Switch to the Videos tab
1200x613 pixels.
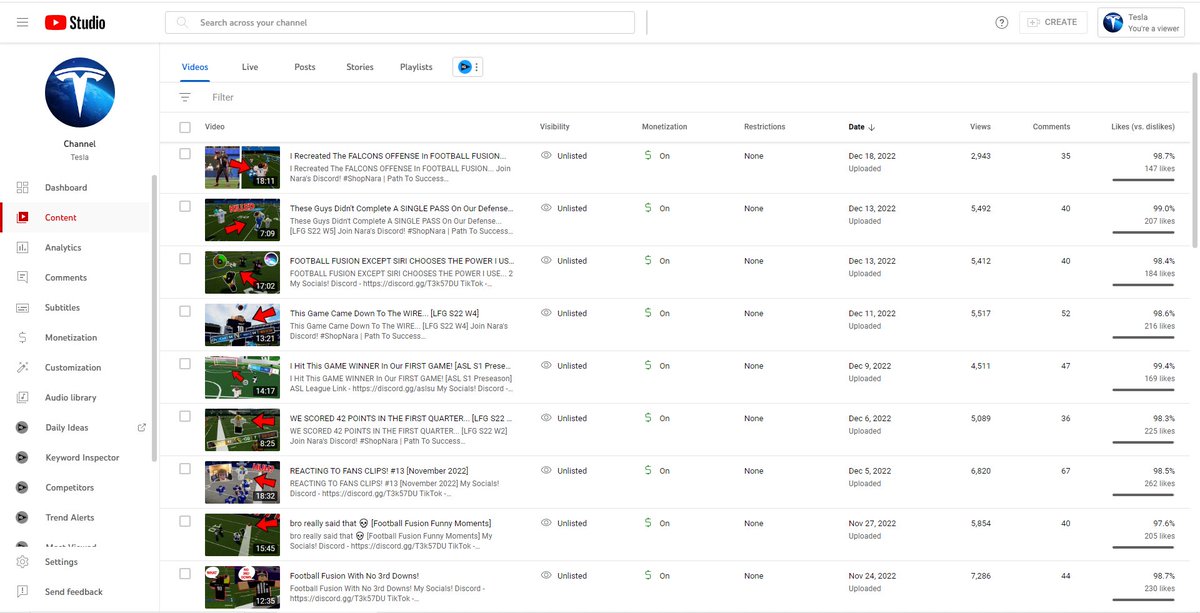click(x=195, y=67)
